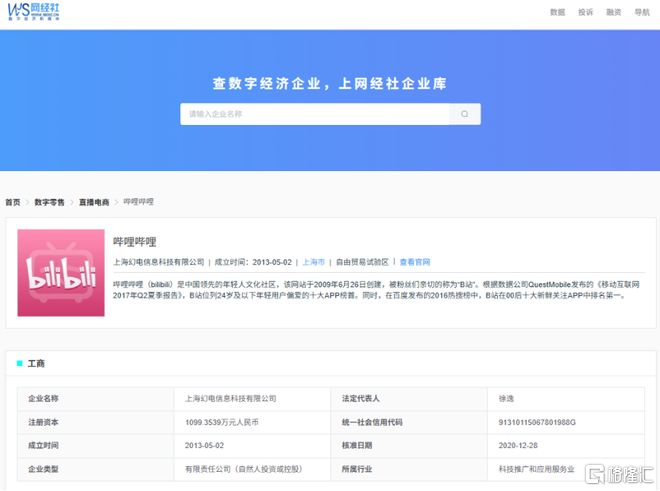Select the 企业名称 table value cell
The height and width of the screenshot is (491, 660).
[x=252, y=398]
